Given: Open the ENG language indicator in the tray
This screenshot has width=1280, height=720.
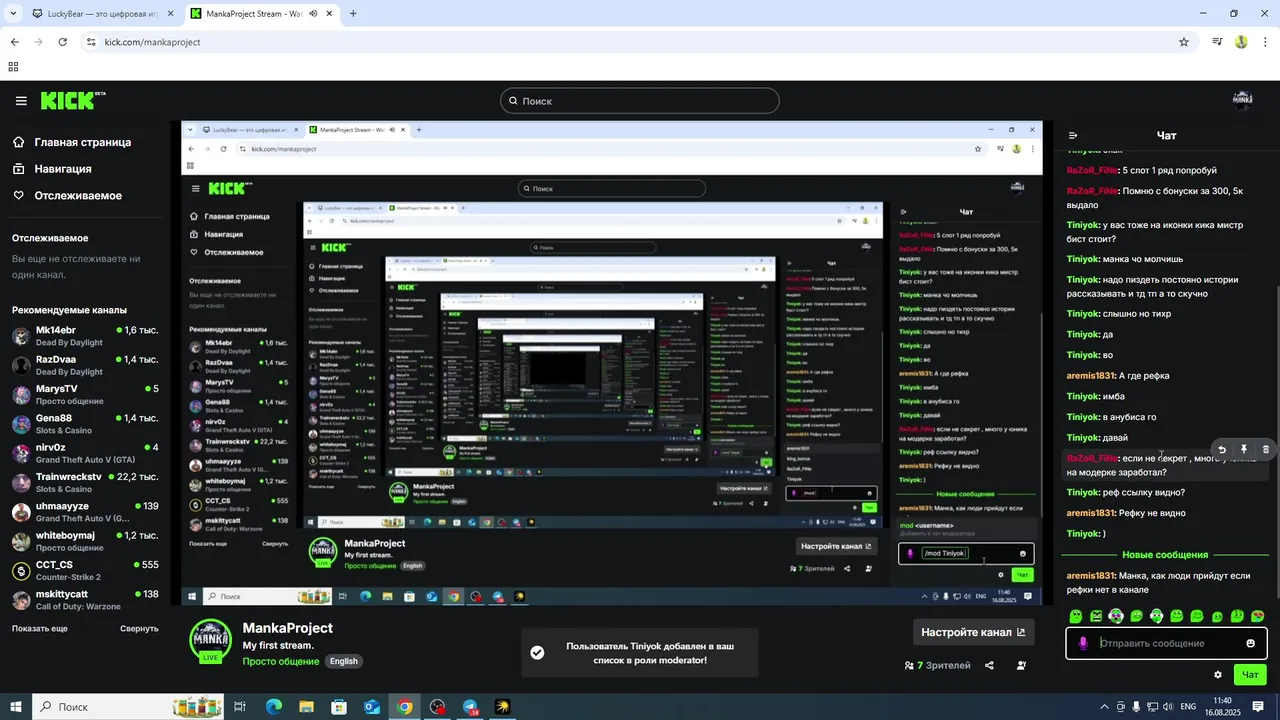Looking at the screenshot, I should (x=1188, y=707).
